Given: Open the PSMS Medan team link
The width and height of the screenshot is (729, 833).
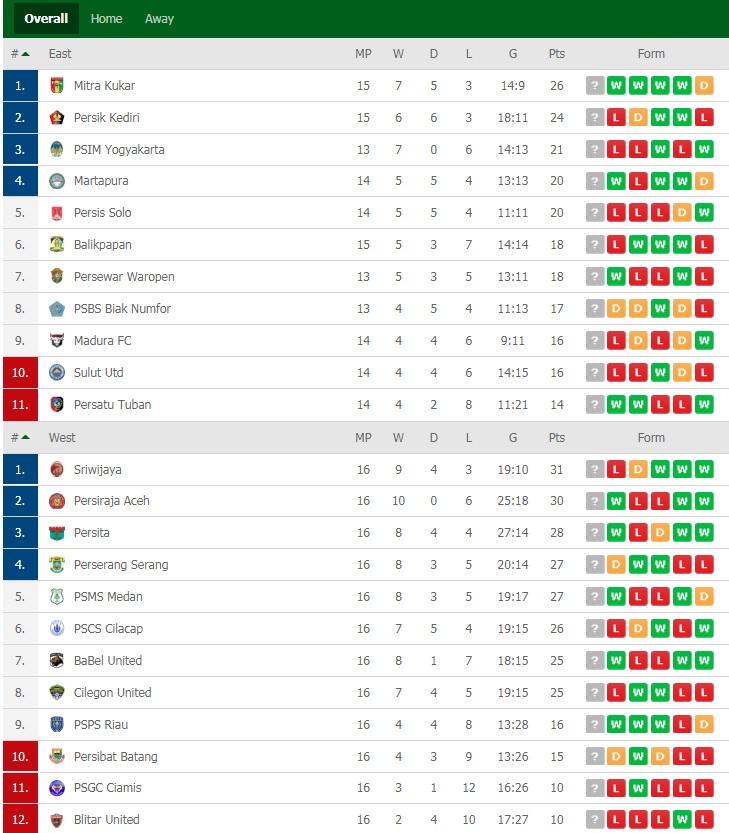Looking at the screenshot, I should click(x=108, y=597).
